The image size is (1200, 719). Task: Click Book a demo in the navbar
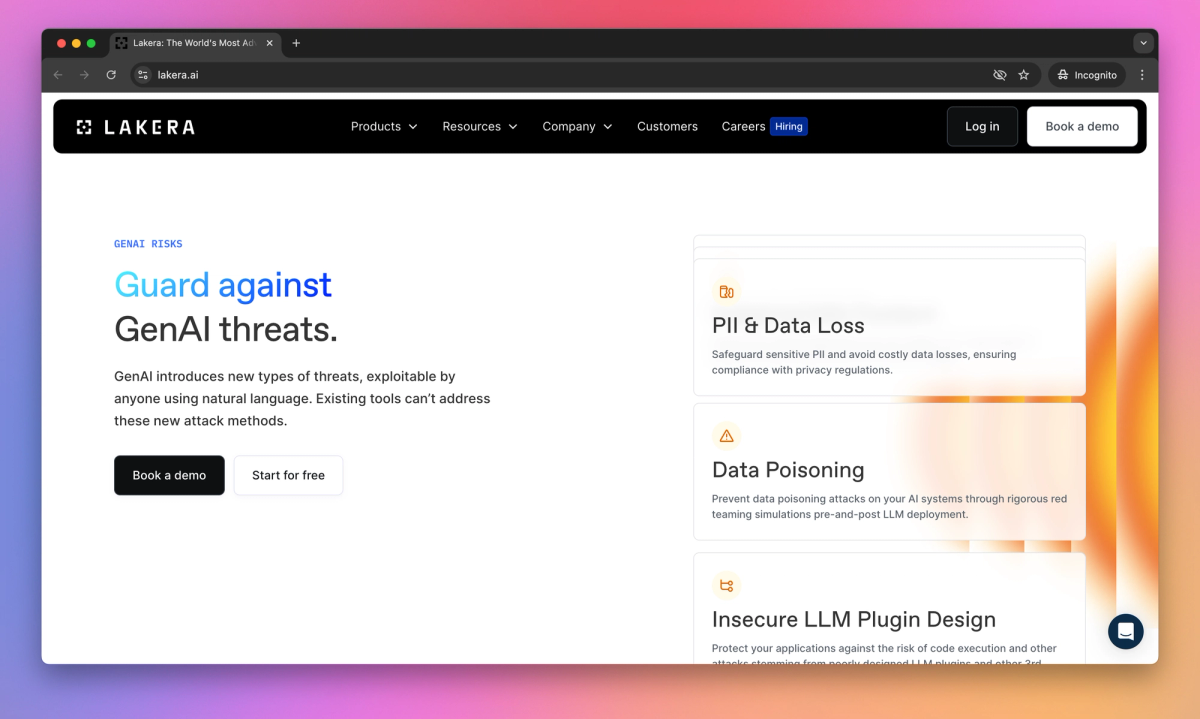pyautogui.click(x=1082, y=127)
